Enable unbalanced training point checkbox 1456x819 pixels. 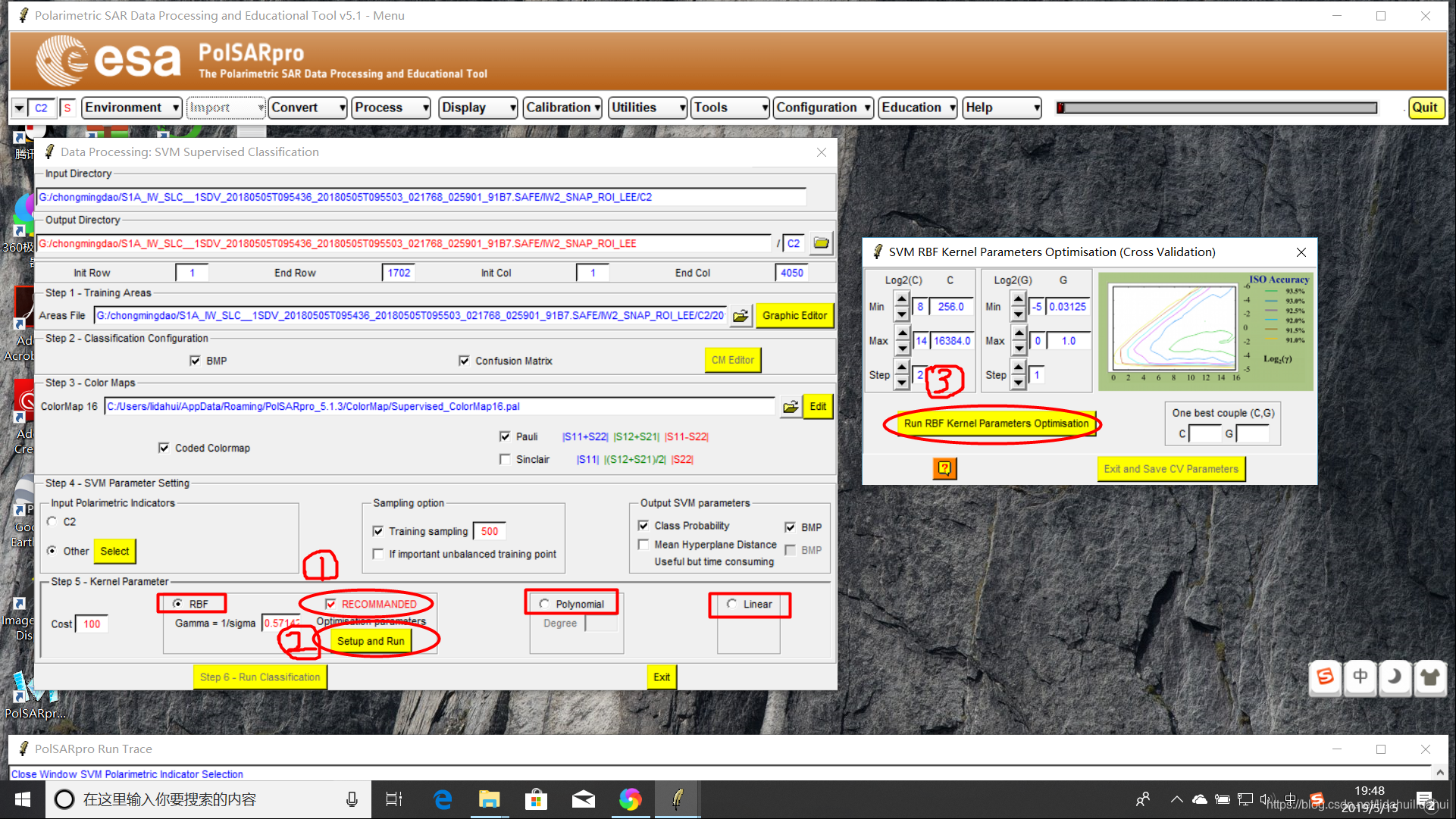(377, 554)
